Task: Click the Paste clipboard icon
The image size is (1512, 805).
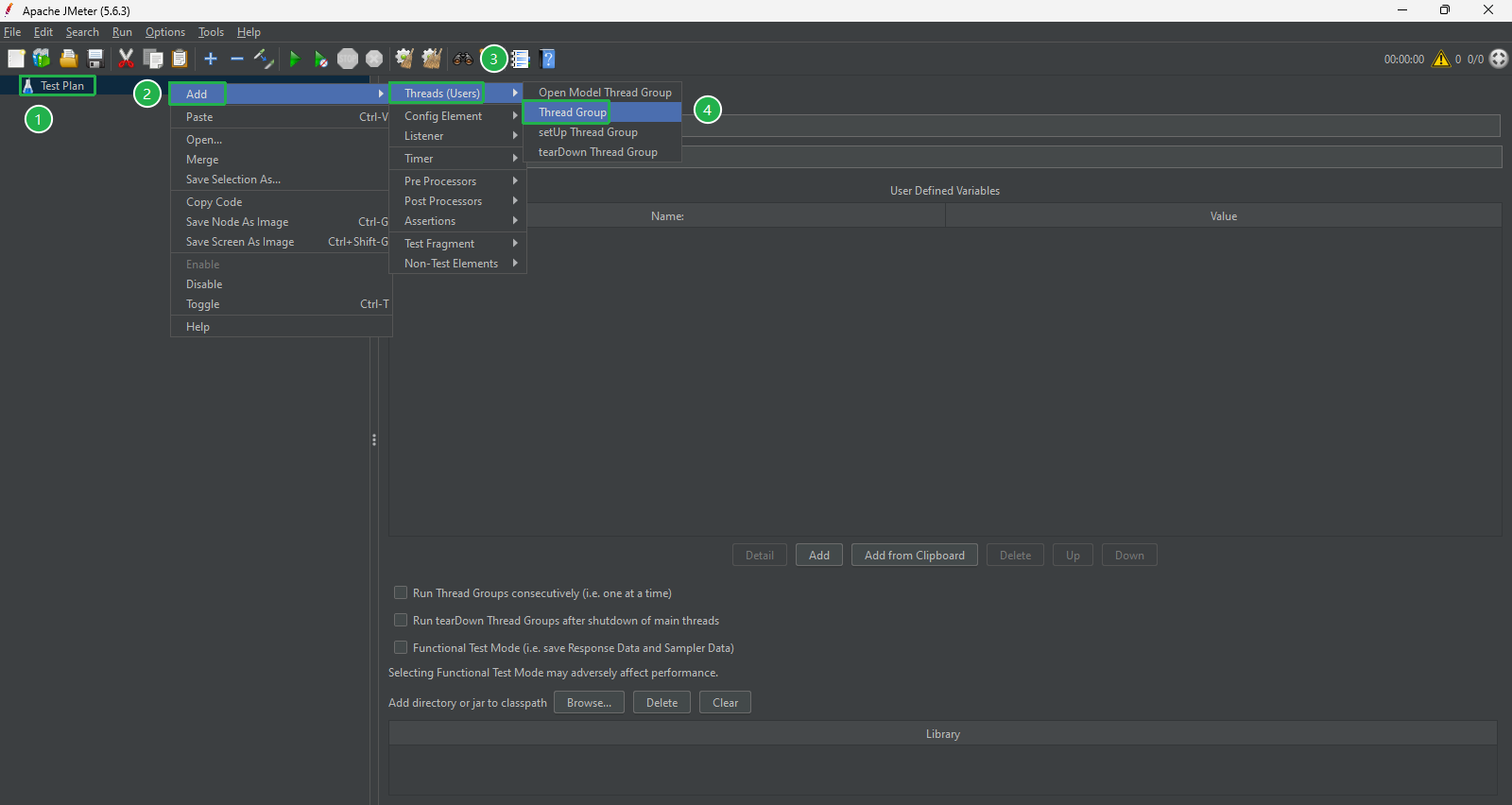Action: pos(180,59)
